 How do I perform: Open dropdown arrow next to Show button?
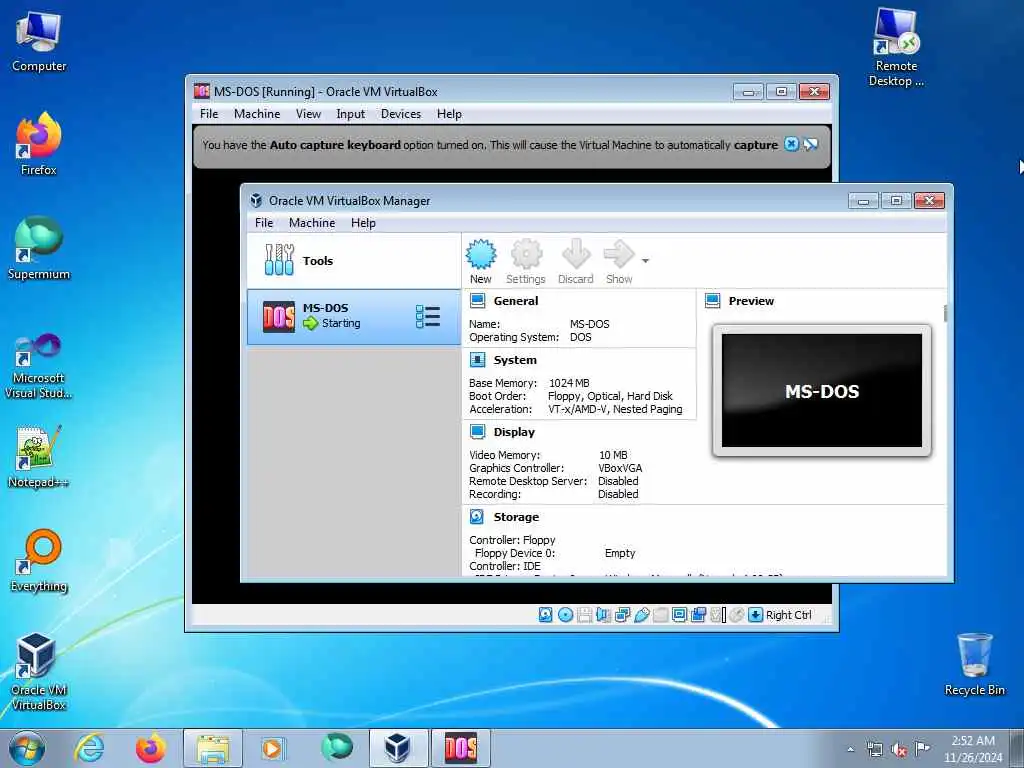click(645, 261)
